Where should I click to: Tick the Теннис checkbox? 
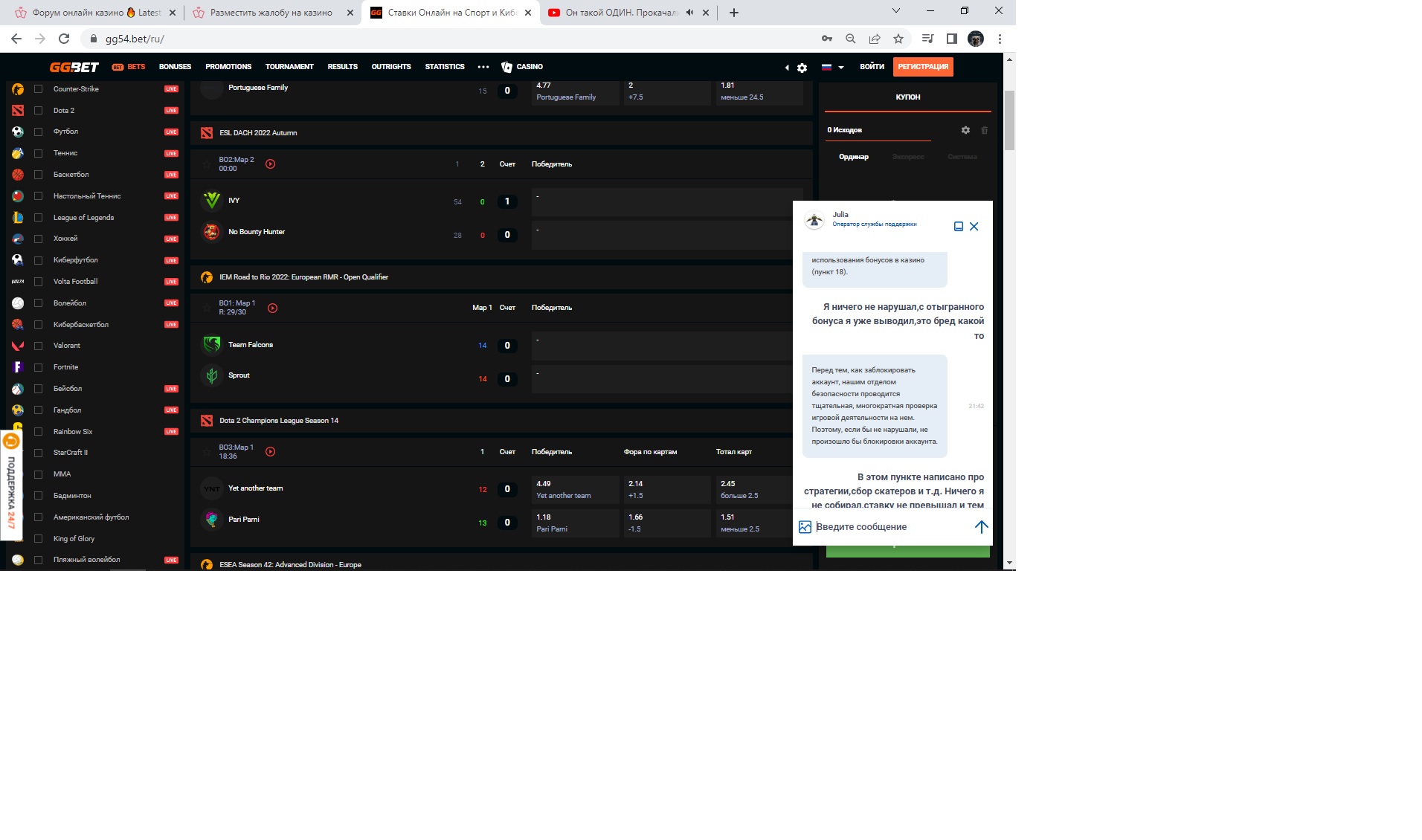pos(38,154)
